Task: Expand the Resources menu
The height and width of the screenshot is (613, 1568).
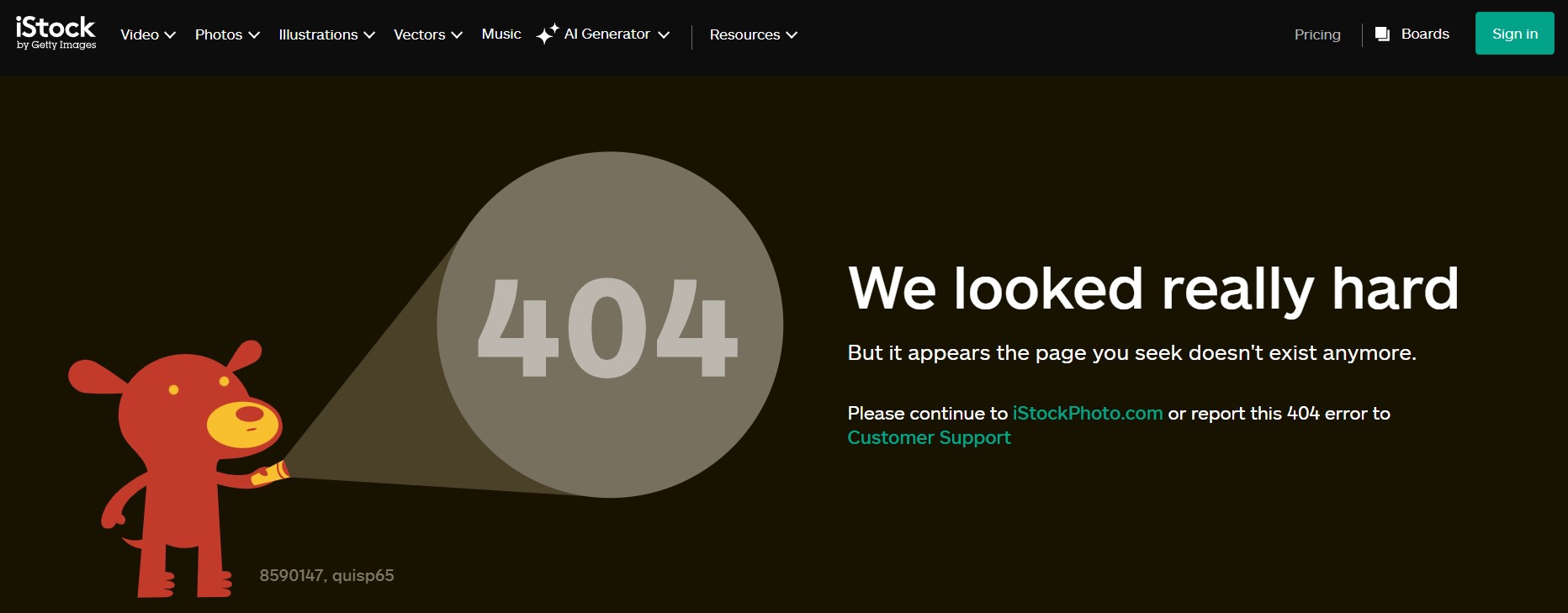Action: pos(753,34)
